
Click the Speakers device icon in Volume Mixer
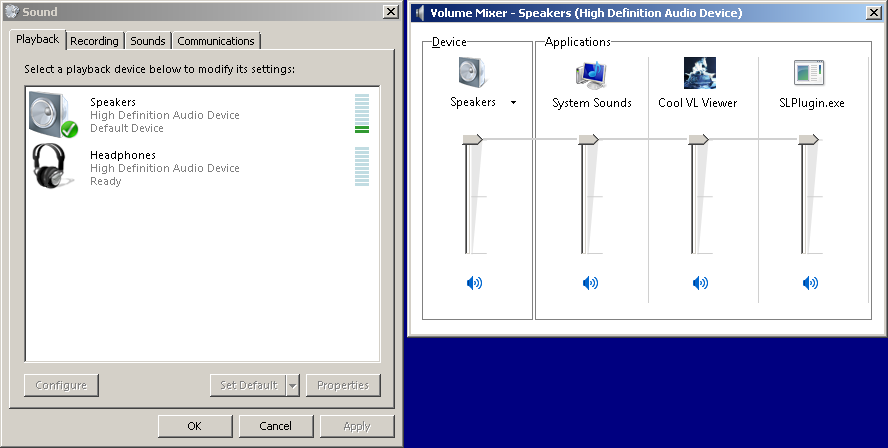[x=472, y=74]
